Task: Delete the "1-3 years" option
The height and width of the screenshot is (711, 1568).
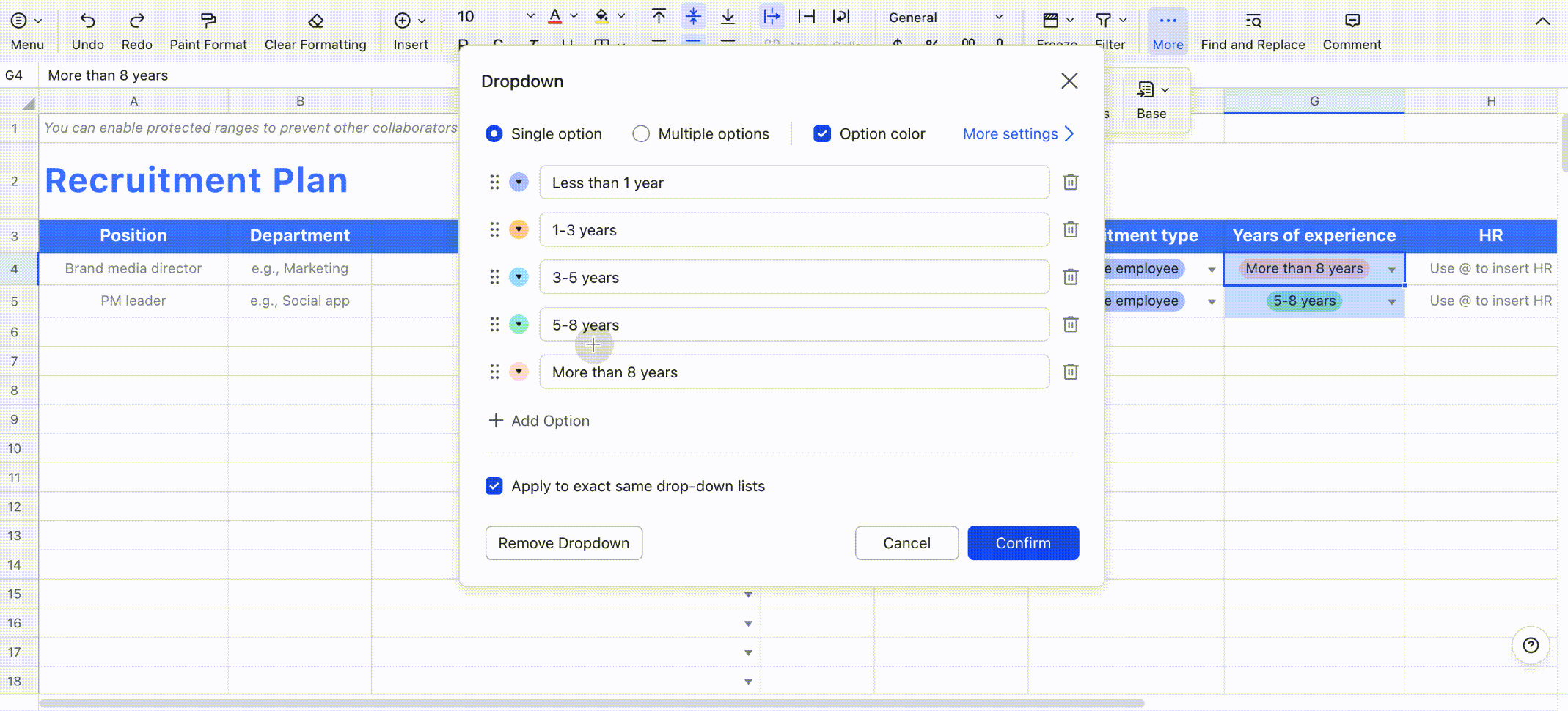Action: pos(1070,229)
